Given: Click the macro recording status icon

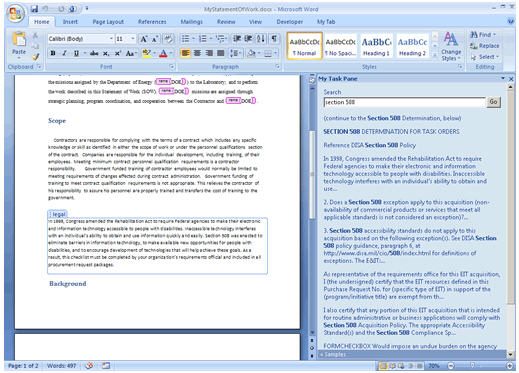Looking at the screenshot, I should click(x=106, y=366).
